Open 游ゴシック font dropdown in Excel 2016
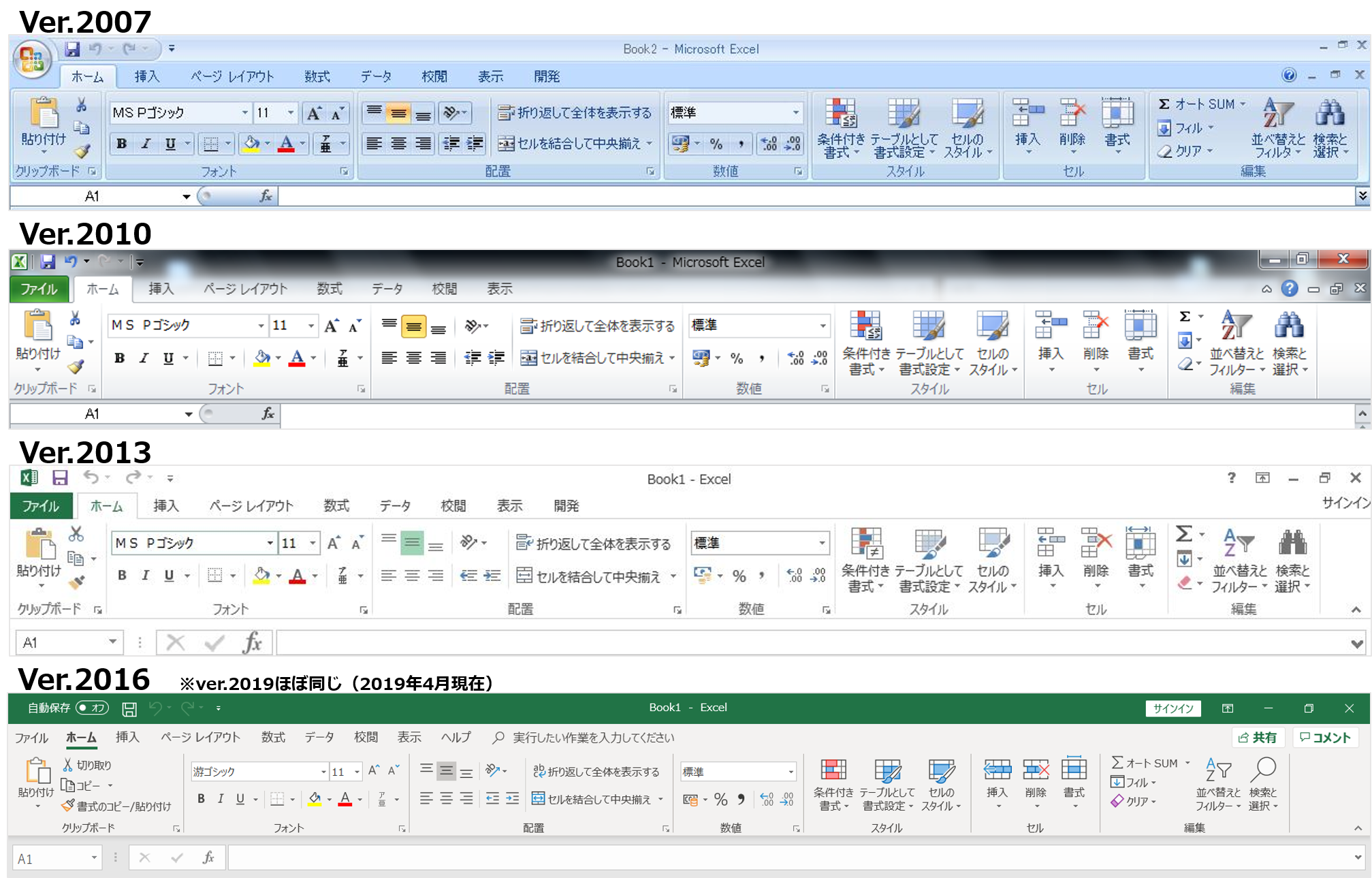The width and height of the screenshot is (1372, 878). pyautogui.click(x=323, y=772)
